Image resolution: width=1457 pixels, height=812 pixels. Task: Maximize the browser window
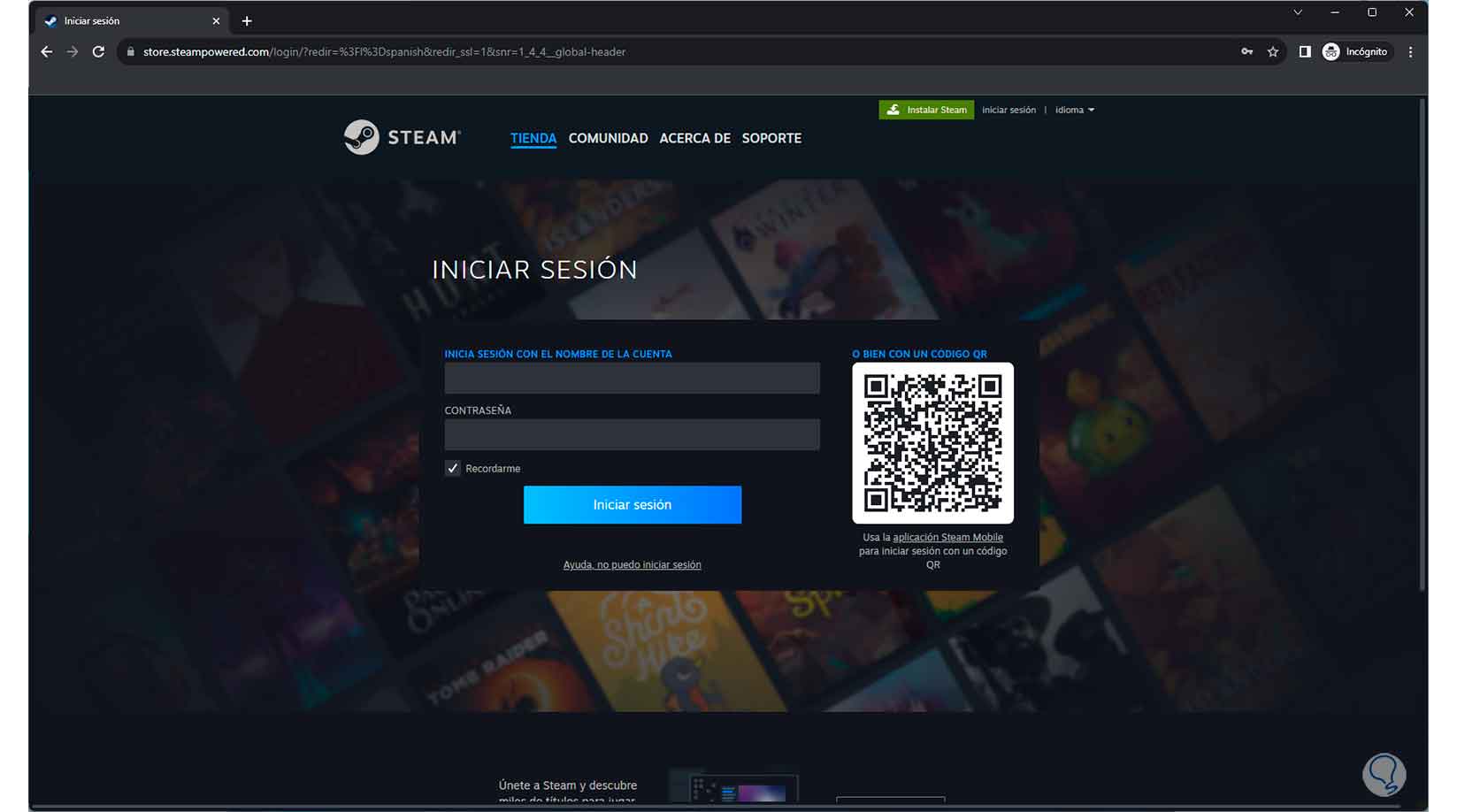pos(1372,12)
